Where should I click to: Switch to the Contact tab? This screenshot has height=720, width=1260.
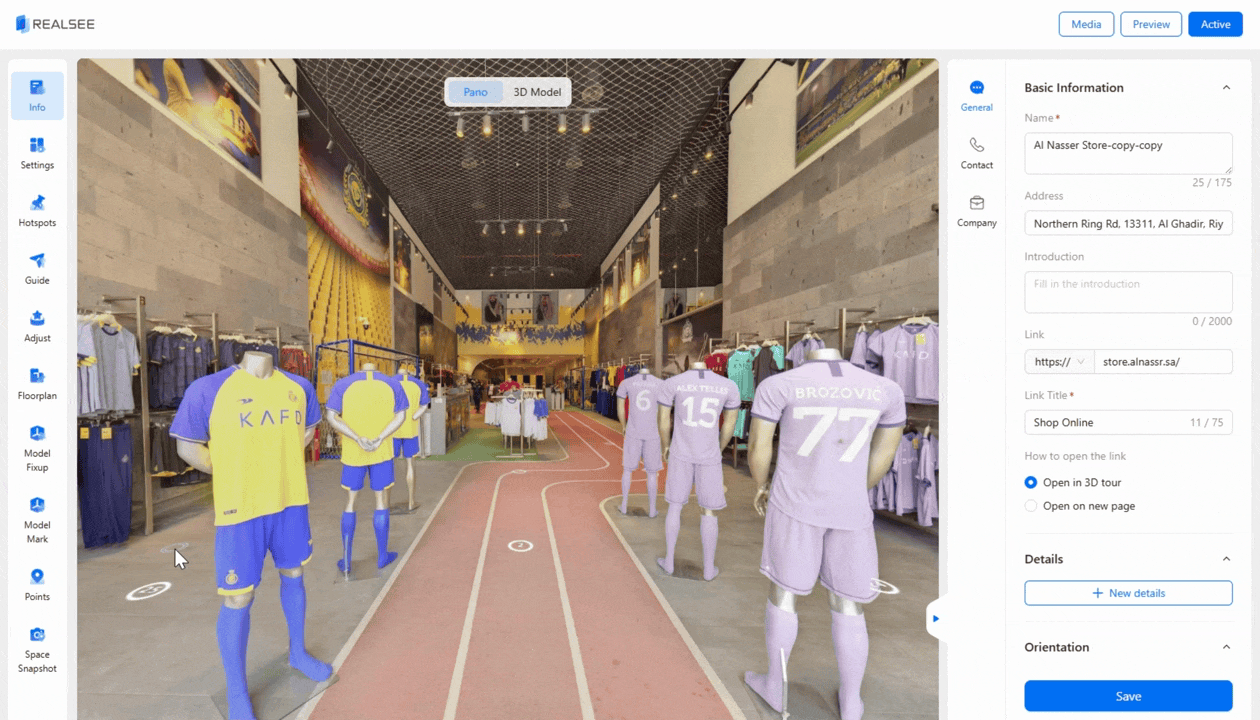pos(976,153)
